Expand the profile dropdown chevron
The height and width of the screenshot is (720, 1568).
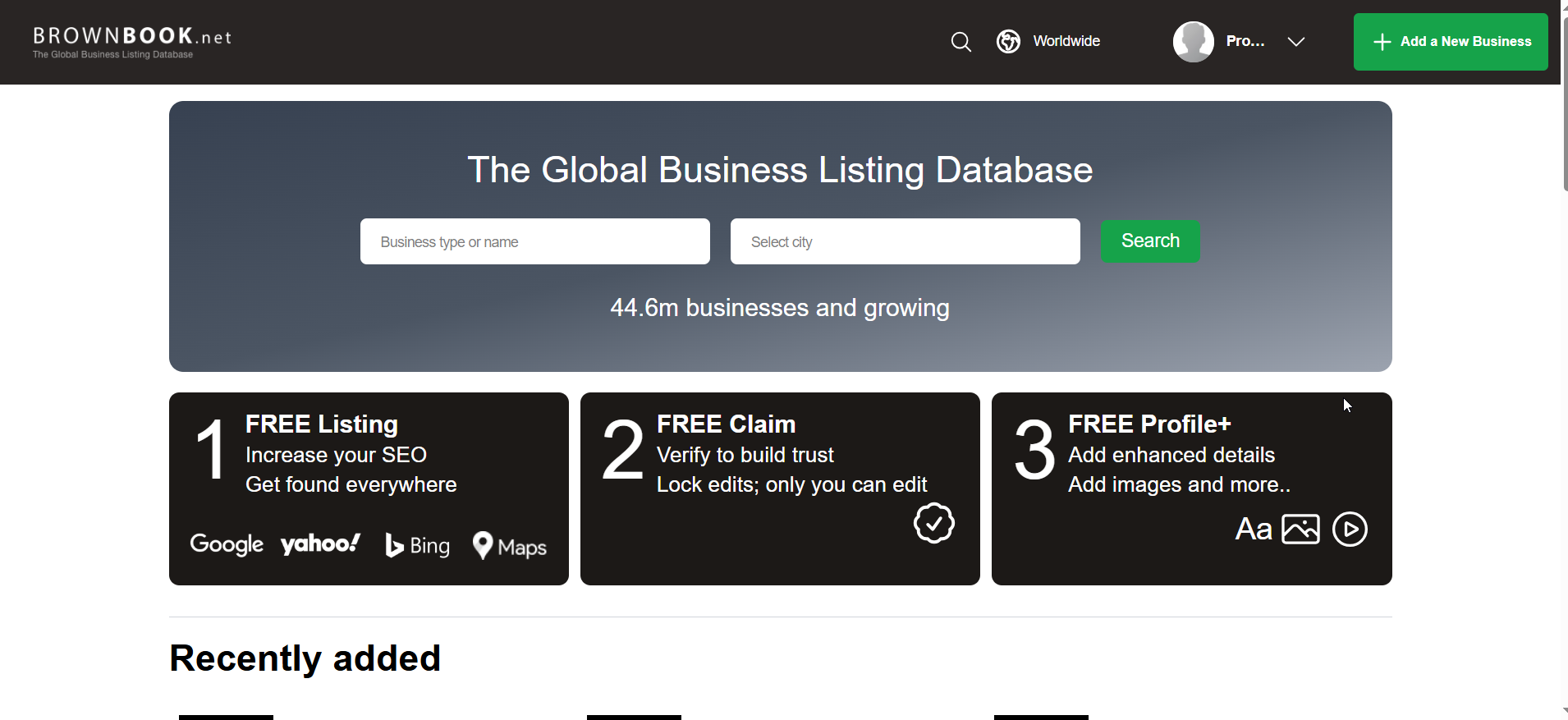(1296, 42)
